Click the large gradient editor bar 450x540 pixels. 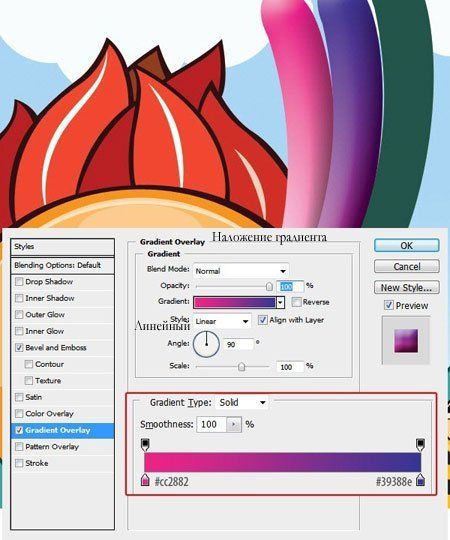[282, 463]
